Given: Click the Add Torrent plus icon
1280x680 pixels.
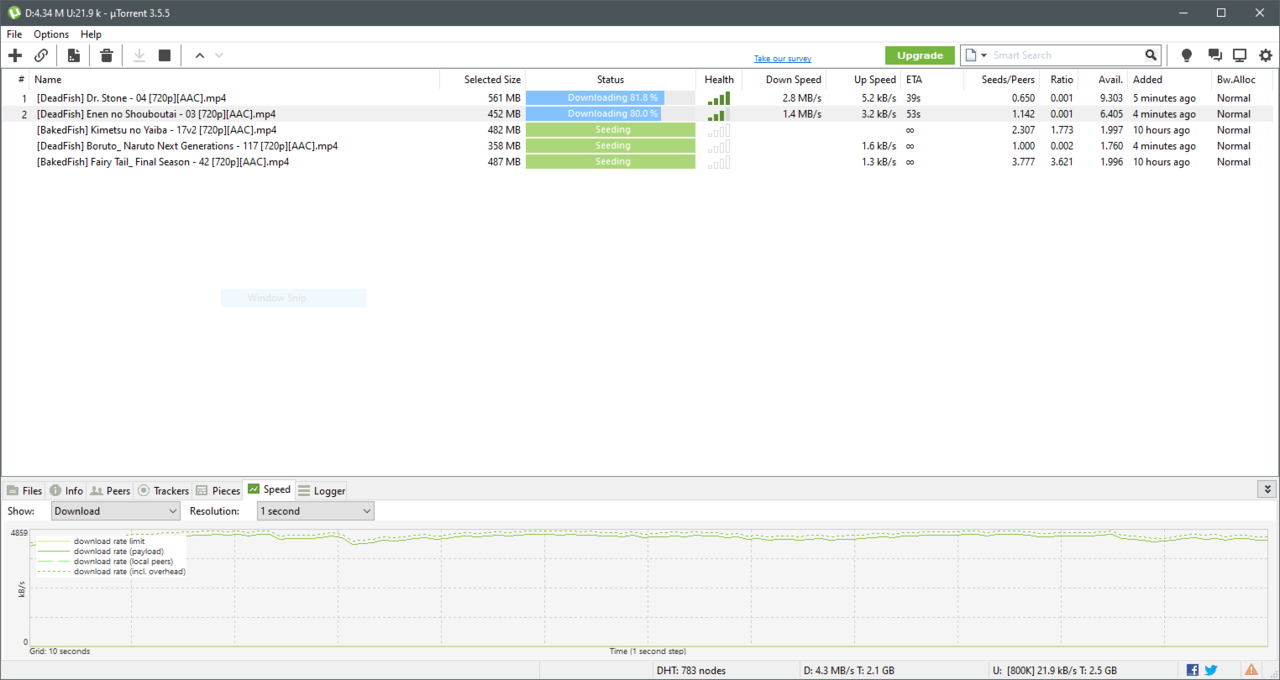Looking at the screenshot, I should (x=15, y=56).
